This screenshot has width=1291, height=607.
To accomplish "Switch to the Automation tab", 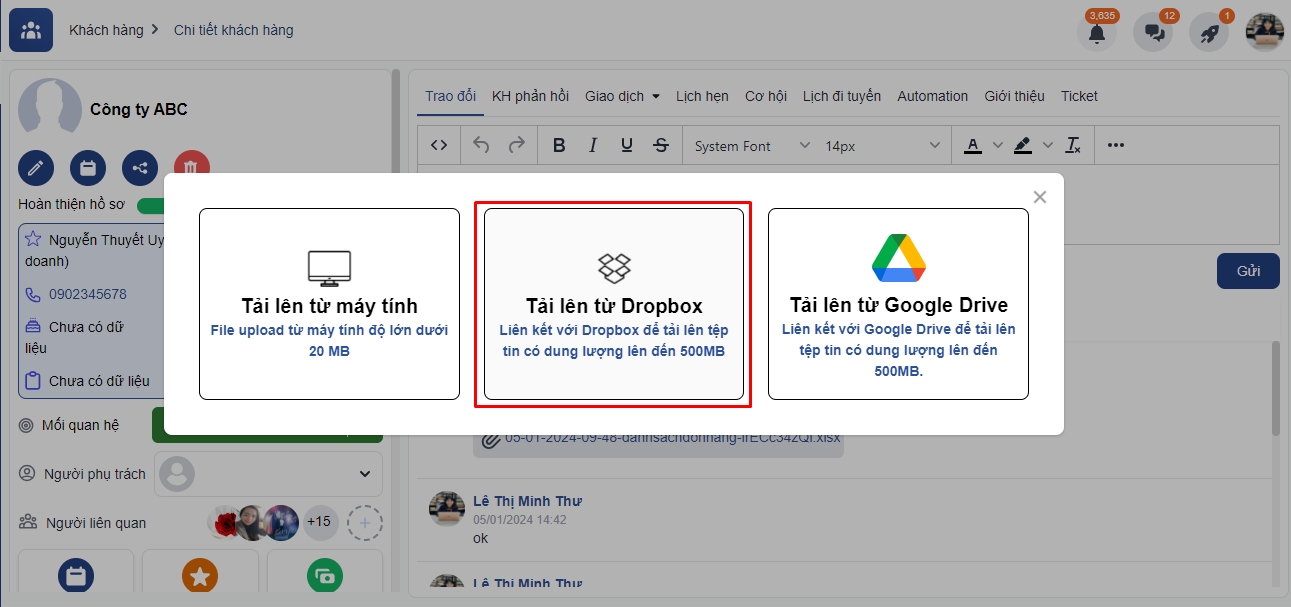I will pos(933,96).
